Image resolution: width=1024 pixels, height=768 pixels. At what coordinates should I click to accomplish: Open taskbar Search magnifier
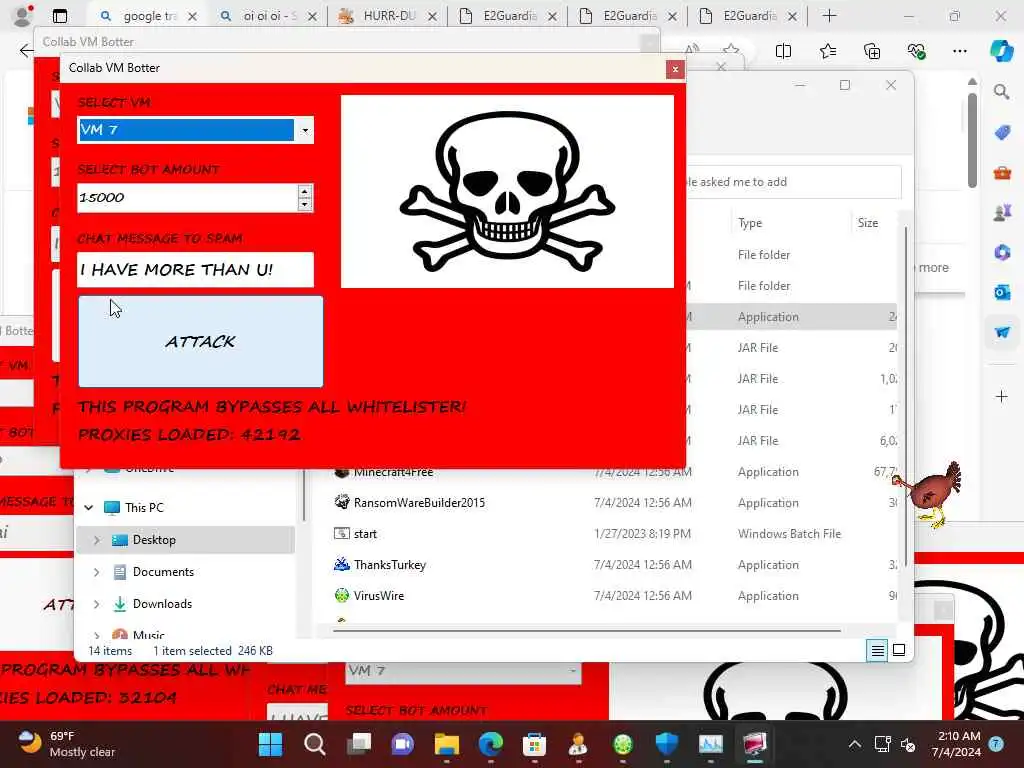314,744
